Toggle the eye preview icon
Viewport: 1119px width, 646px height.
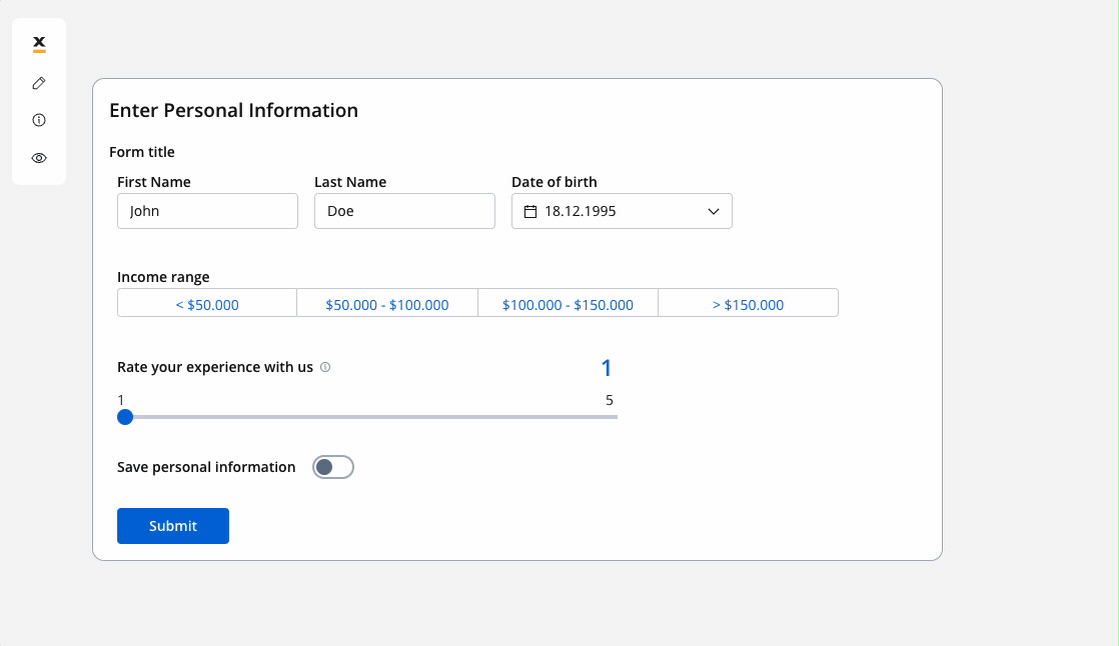39,158
